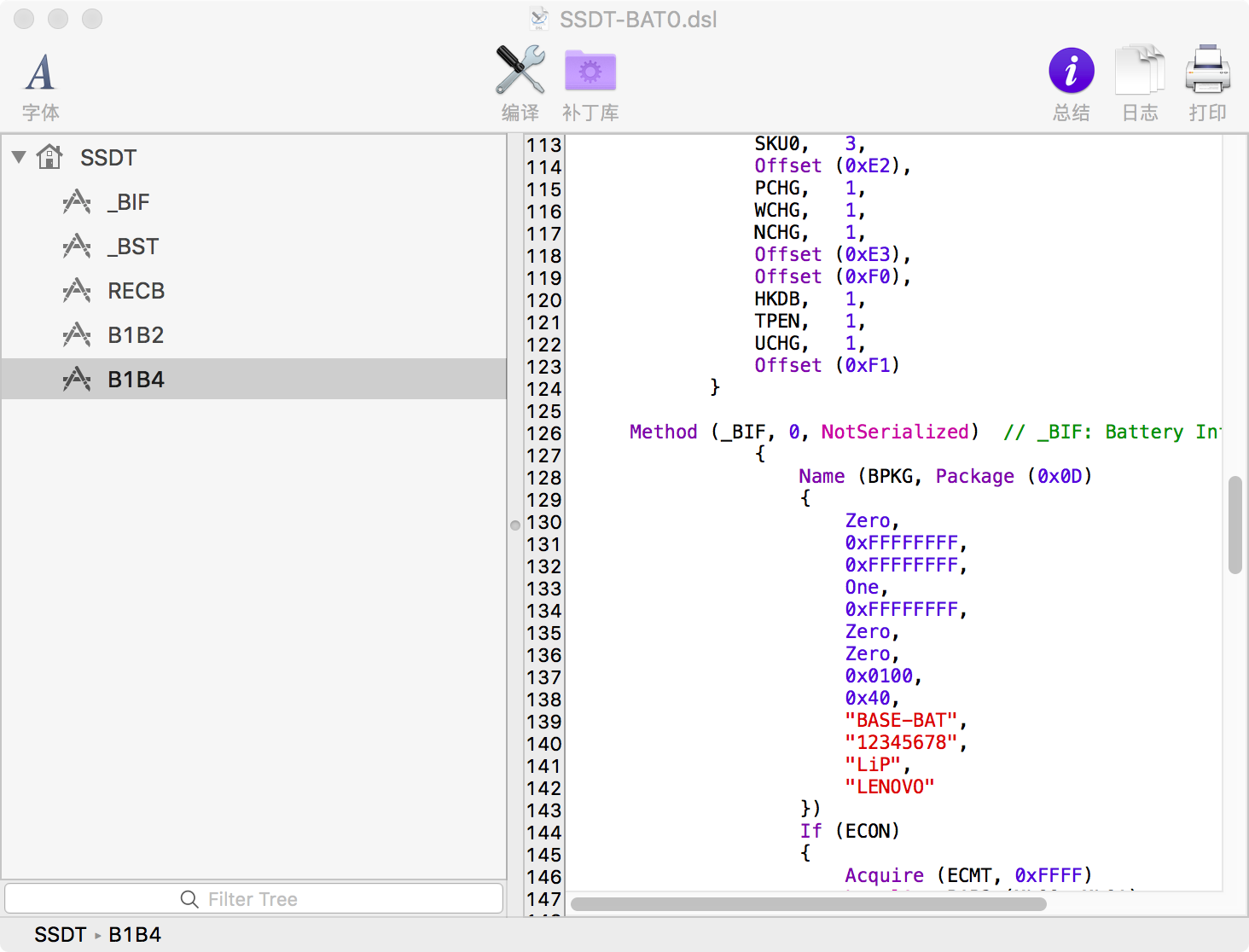Open the patch library (补丁库) folder icon
The image size is (1249, 952).
coord(590,70)
